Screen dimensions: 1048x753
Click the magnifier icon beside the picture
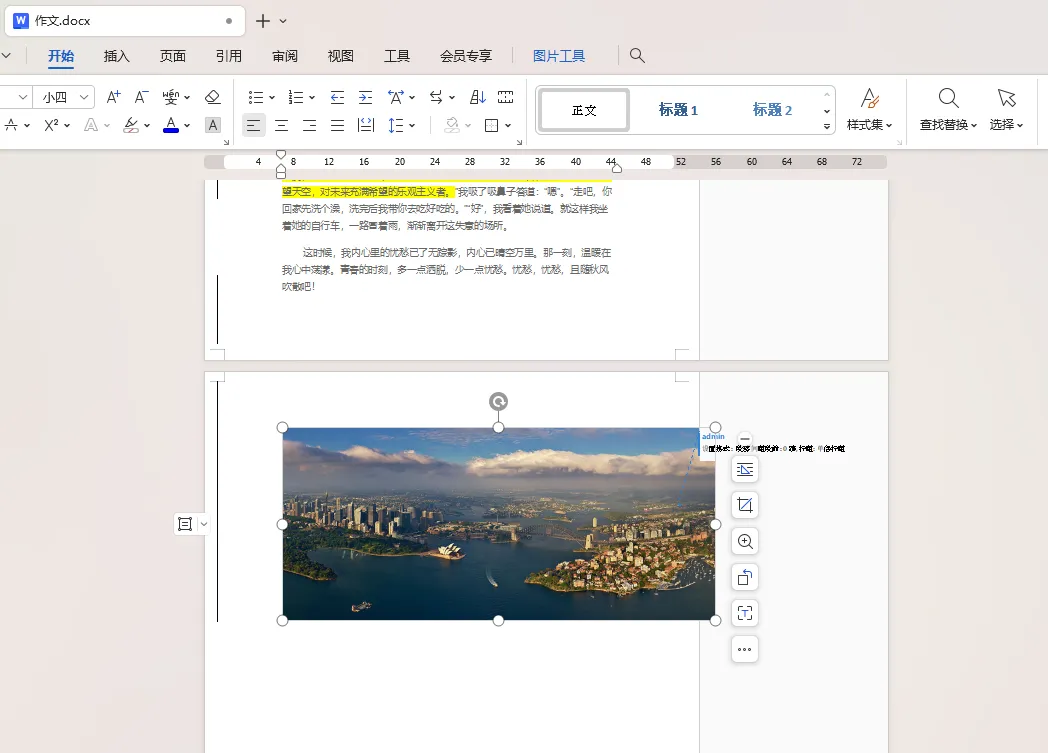click(x=744, y=541)
